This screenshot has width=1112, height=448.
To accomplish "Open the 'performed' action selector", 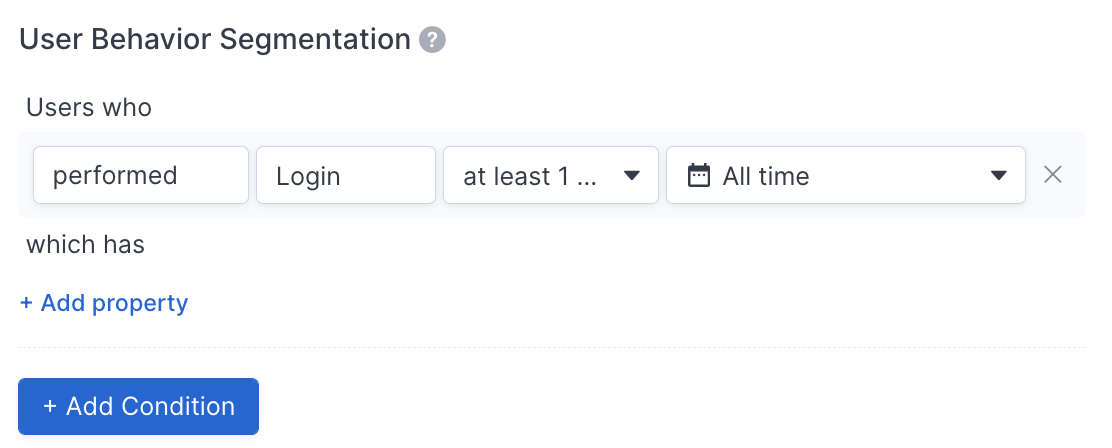I will tap(140, 175).
